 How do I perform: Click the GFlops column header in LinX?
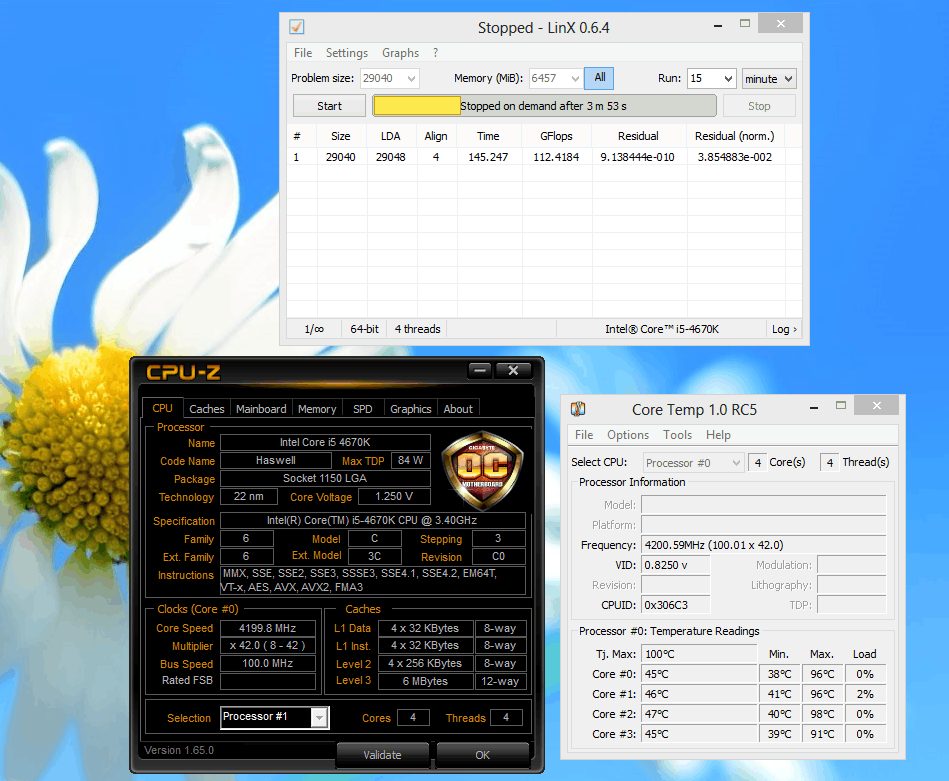coord(556,136)
